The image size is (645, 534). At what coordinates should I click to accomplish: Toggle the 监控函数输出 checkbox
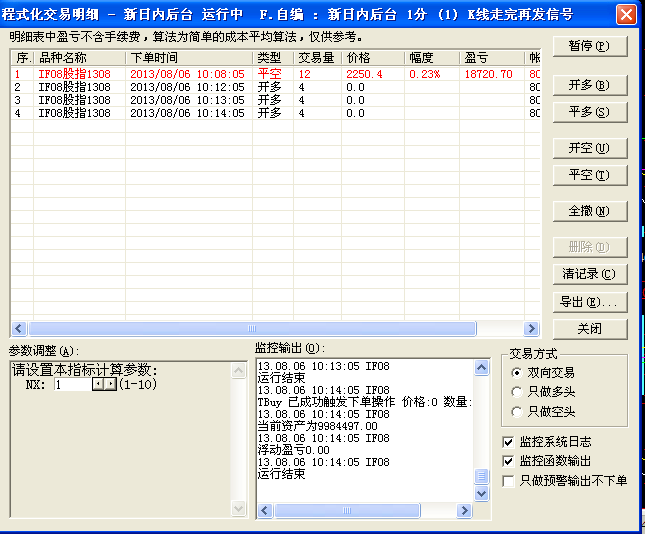(547, 461)
